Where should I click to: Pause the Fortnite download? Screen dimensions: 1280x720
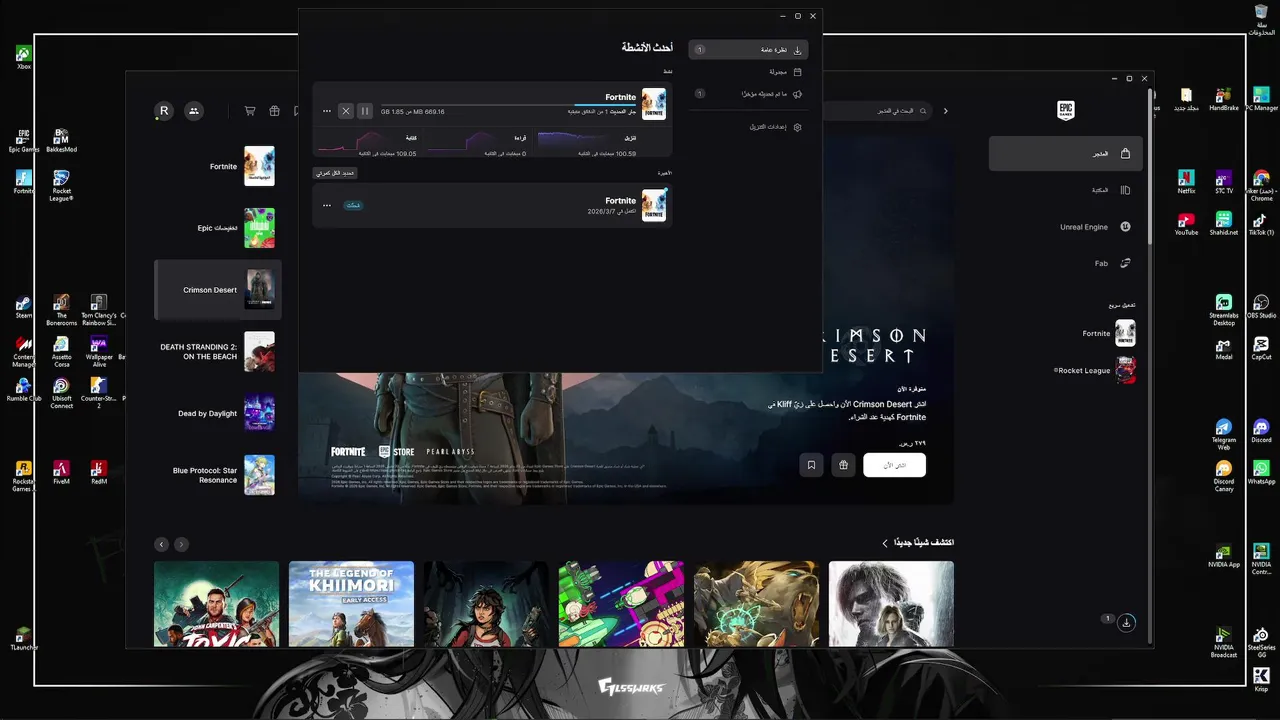(365, 111)
